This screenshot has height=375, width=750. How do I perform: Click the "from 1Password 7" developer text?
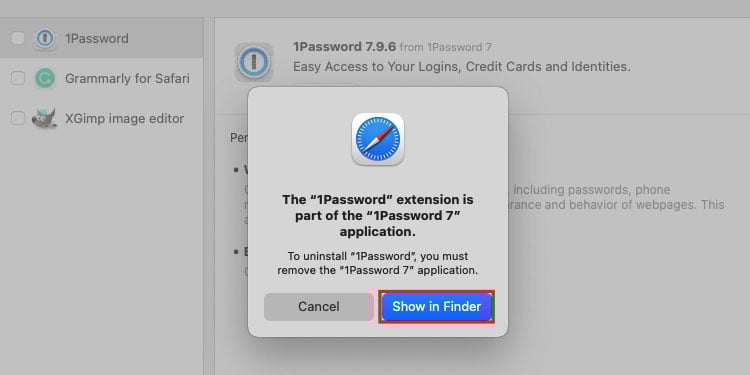pyautogui.click(x=445, y=47)
